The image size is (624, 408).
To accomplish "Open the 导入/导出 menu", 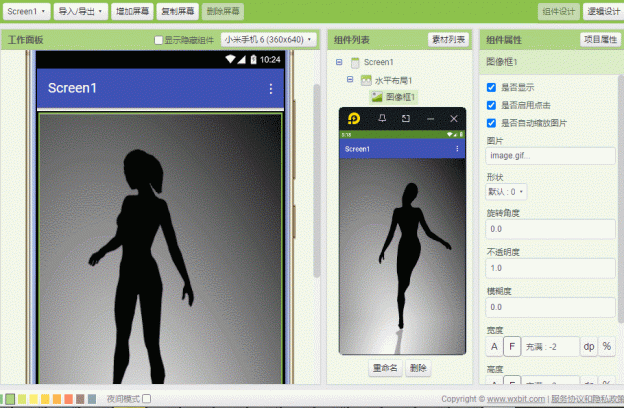I will pyautogui.click(x=80, y=11).
